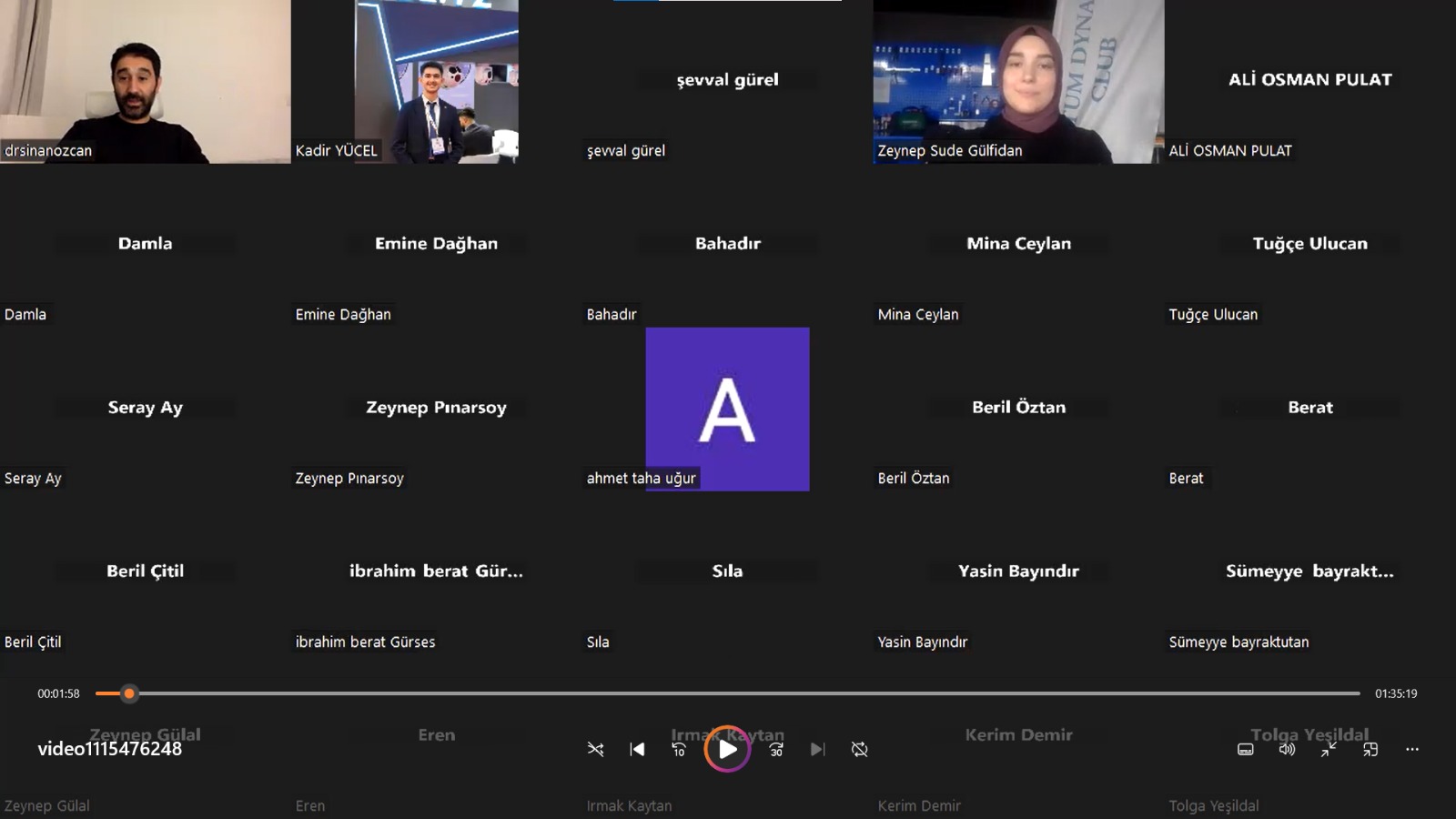Screen dimensions: 1456x819
Task: Go to the previous track
Action: point(637,749)
